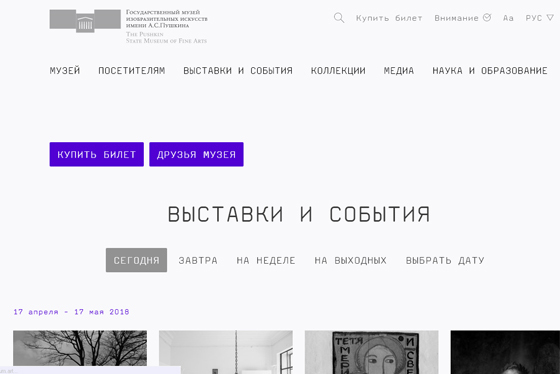The width and height of the screenshot is (560, 374).
Task: Open the dark portrait photo thumbnail
Action: tap(505, 352)
